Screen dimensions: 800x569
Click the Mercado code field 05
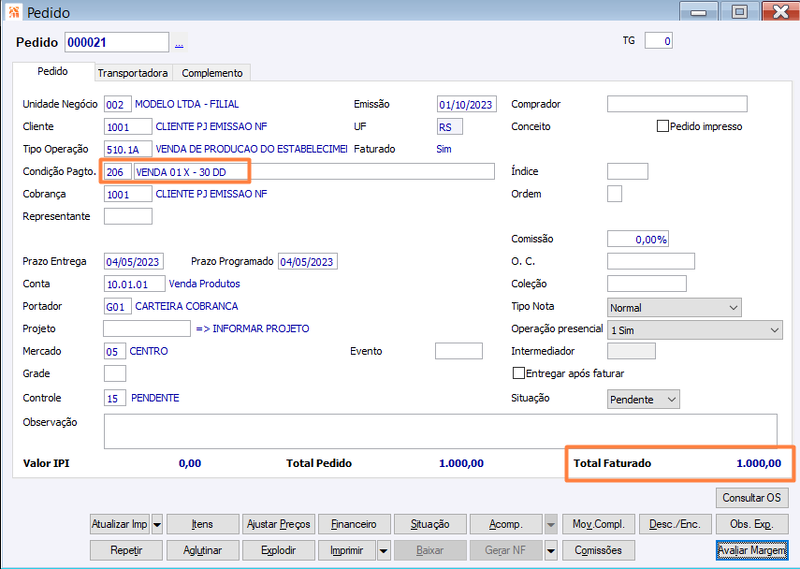click(x=115, y=351)
